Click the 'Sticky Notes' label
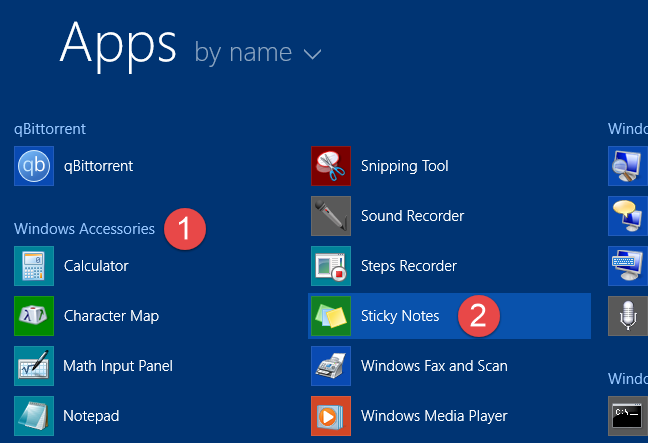The image size is (648, 443). point(400,317)
